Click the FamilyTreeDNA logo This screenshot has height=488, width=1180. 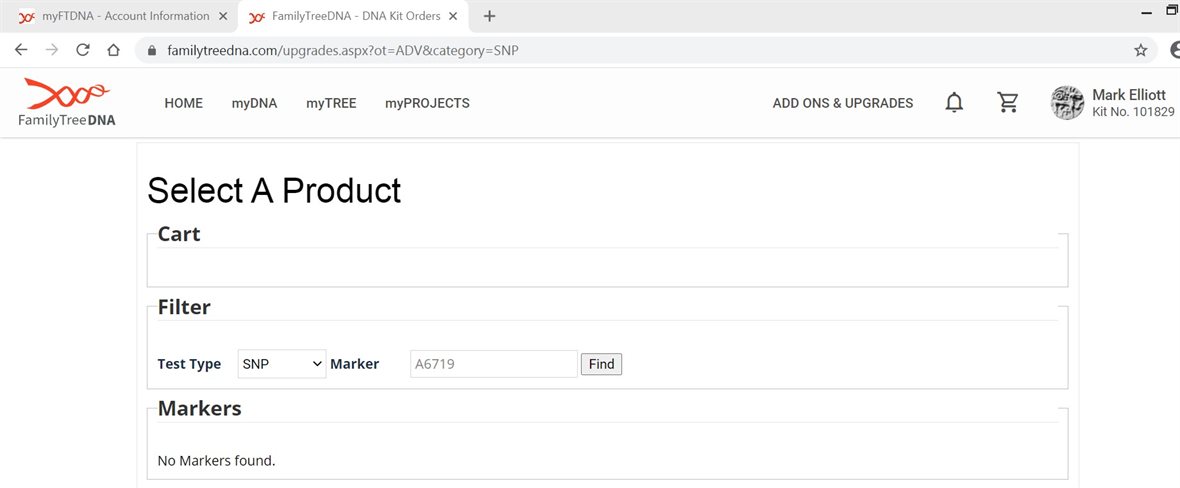point(66,103)
